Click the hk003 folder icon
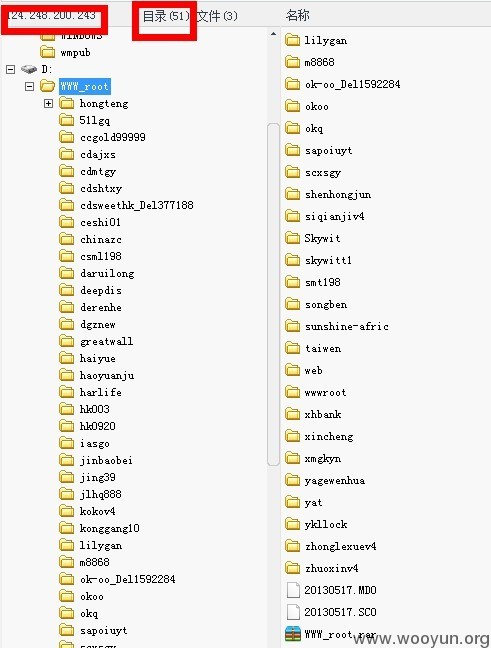 (67, 409)
